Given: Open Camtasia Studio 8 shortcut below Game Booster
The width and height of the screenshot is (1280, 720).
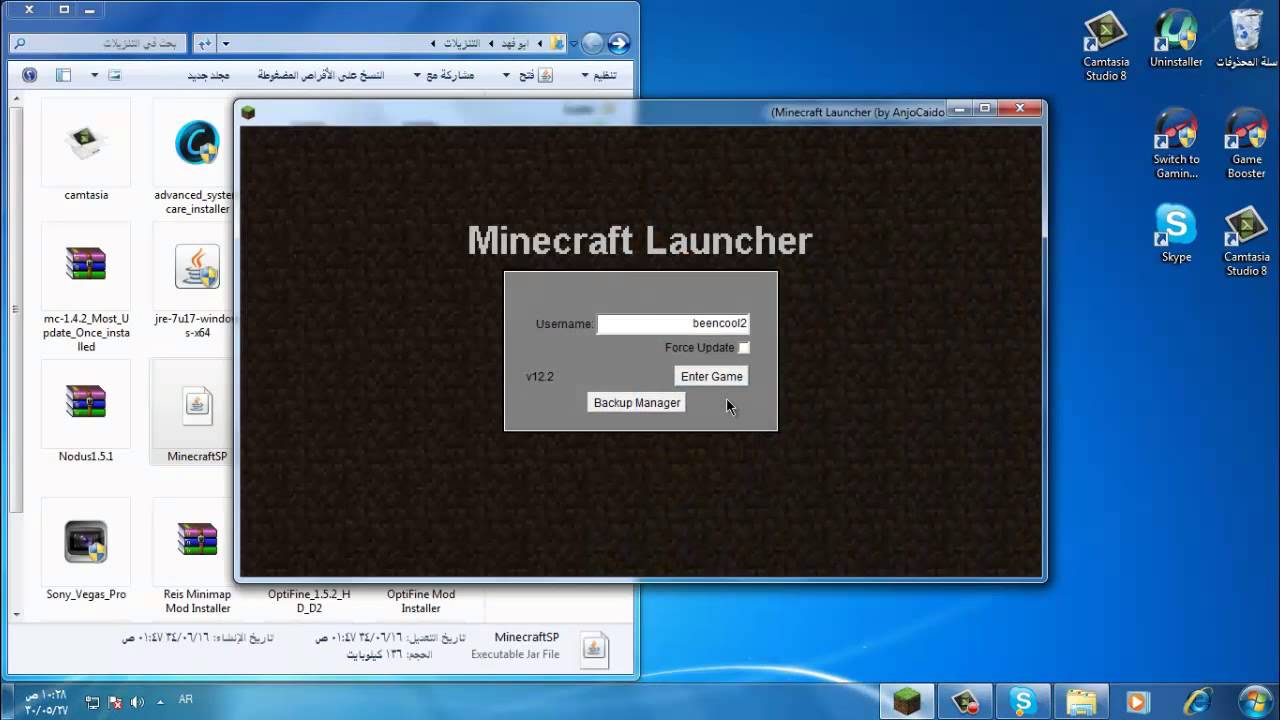Looking at the screenshot, I should [x=1246, y=242].
